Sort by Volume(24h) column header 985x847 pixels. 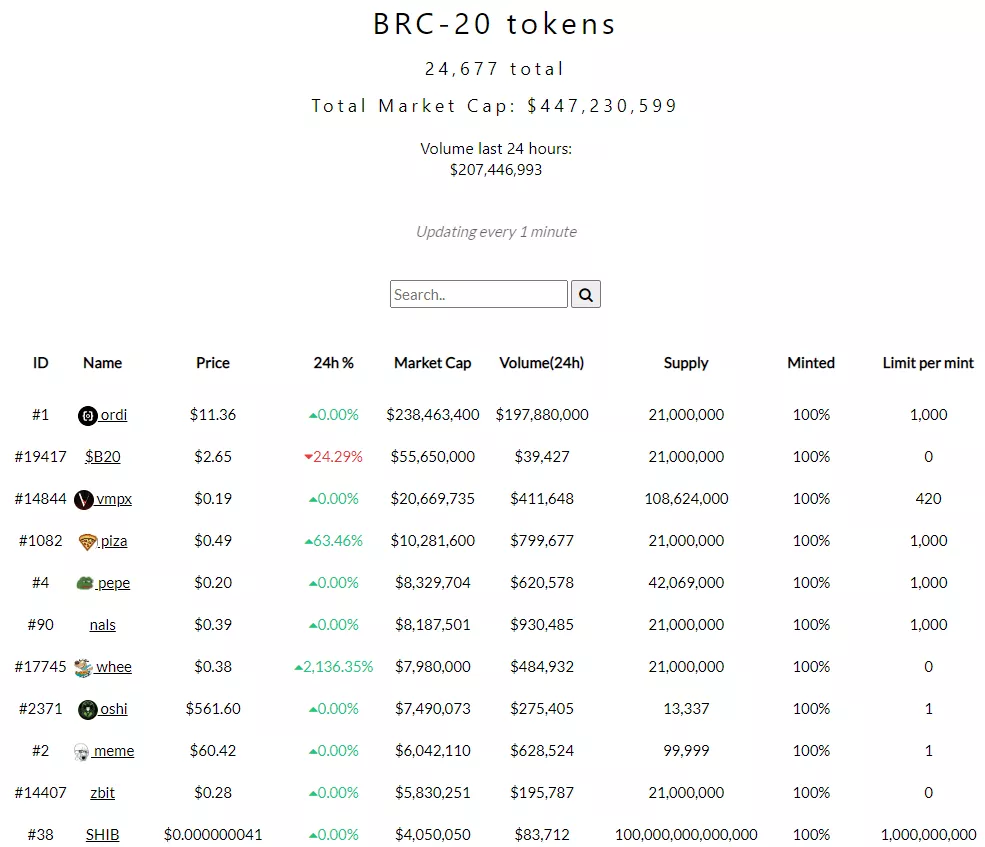point(541,363)
